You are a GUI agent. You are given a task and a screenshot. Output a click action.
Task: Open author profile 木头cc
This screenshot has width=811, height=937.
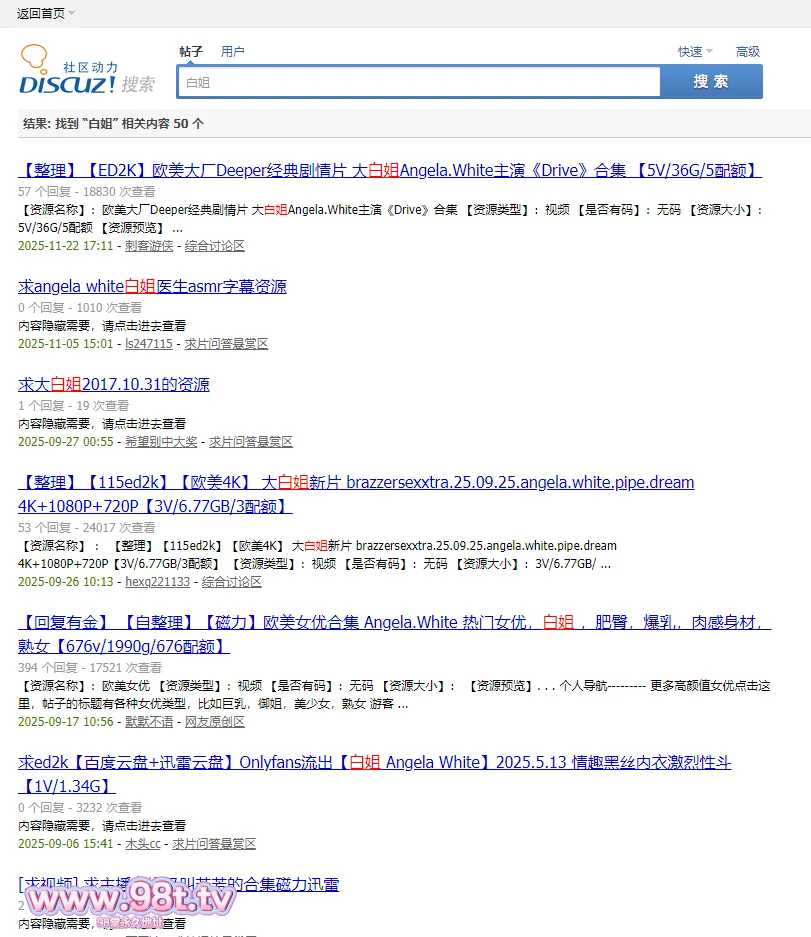(x=142, y=844)
